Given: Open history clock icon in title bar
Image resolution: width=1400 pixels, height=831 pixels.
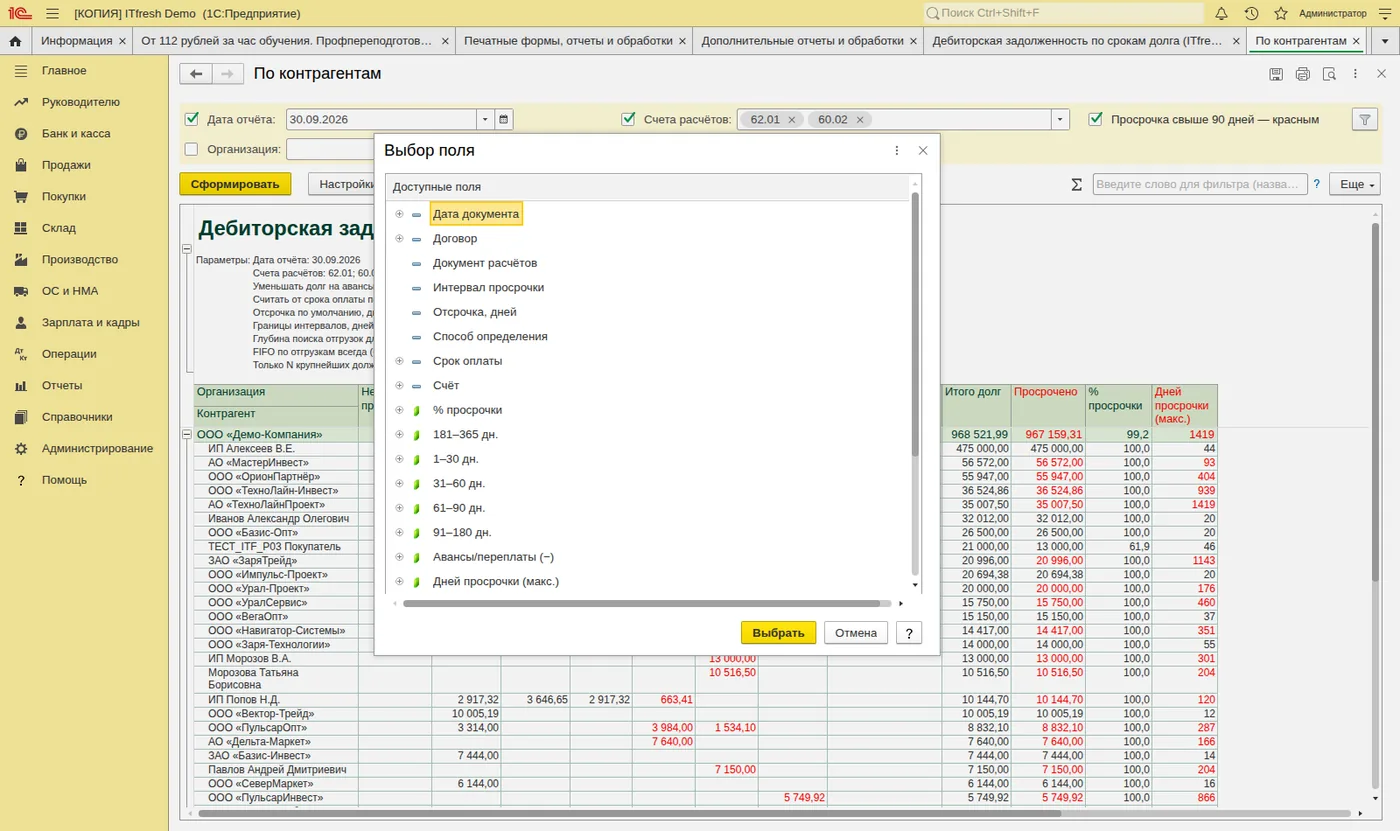Looking at the screenshot, I should [x=1251, y=13].
